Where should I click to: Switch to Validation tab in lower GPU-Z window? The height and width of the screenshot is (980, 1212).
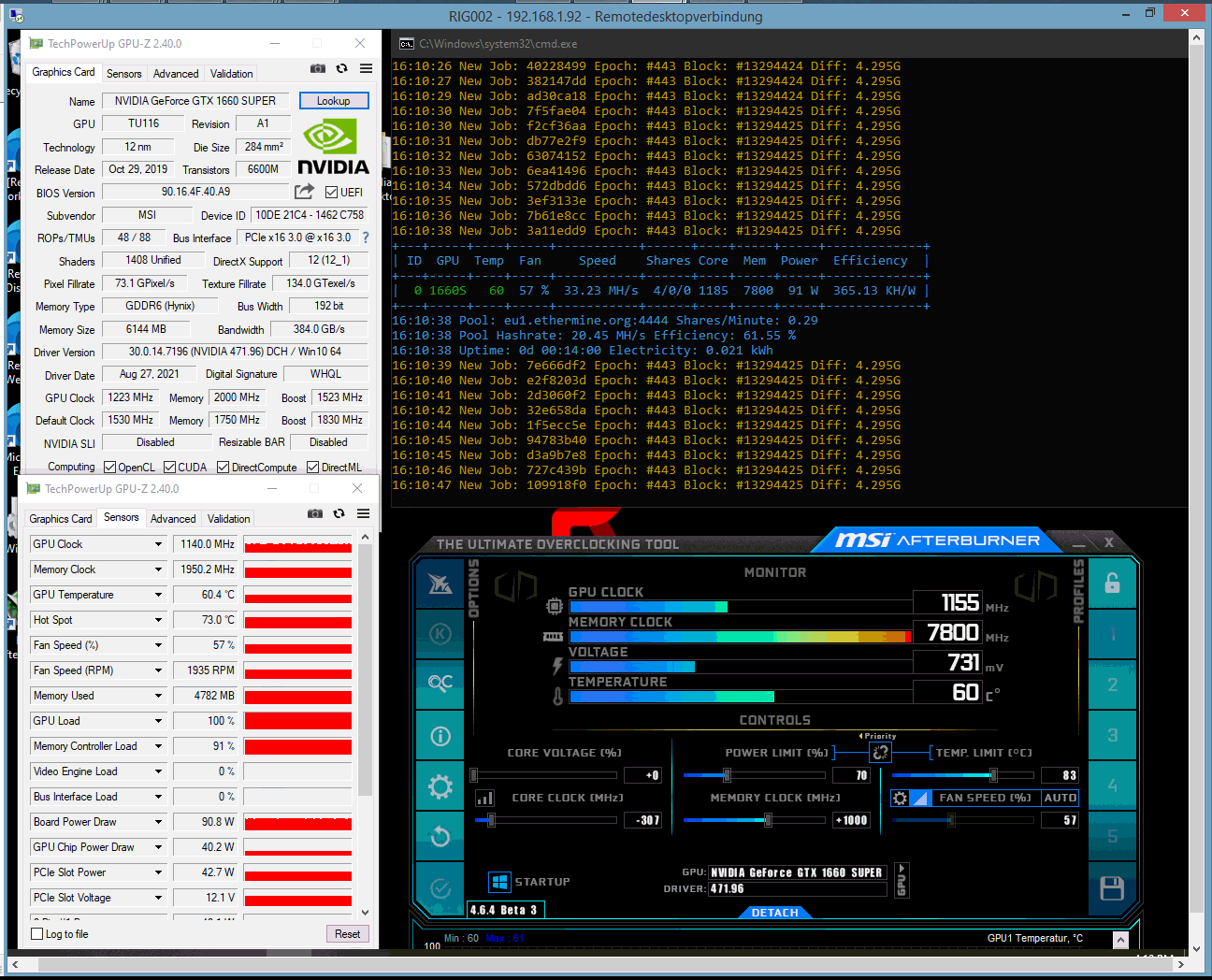(x=228, y=519)
